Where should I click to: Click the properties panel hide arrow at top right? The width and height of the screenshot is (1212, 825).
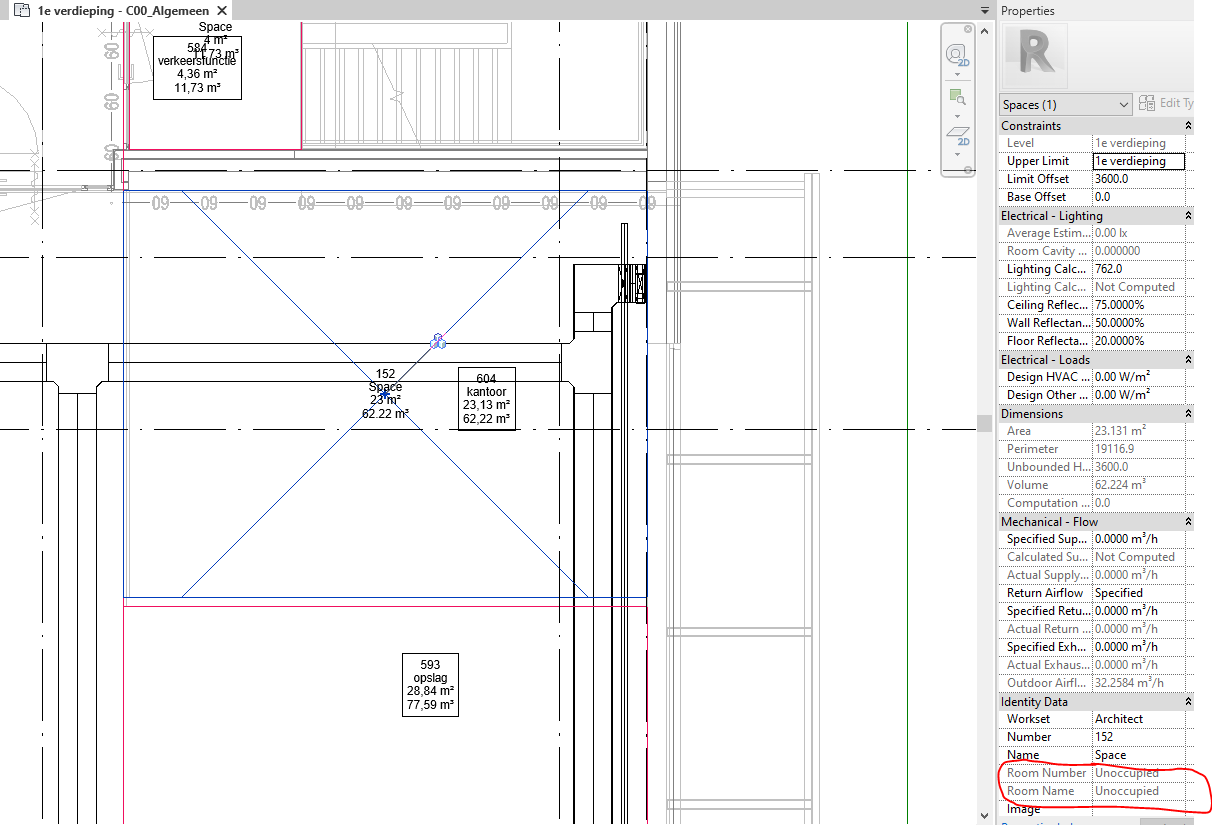[x=985, y=8]
